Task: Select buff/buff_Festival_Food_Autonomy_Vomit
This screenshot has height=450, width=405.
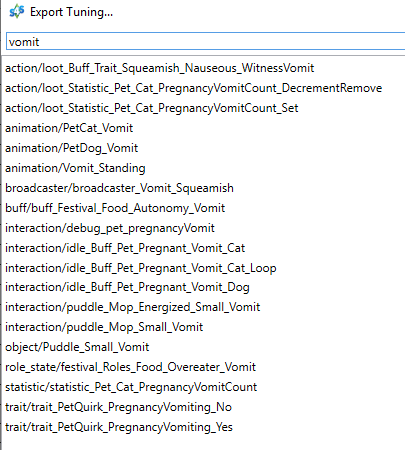Action: [x=115, y=208]
